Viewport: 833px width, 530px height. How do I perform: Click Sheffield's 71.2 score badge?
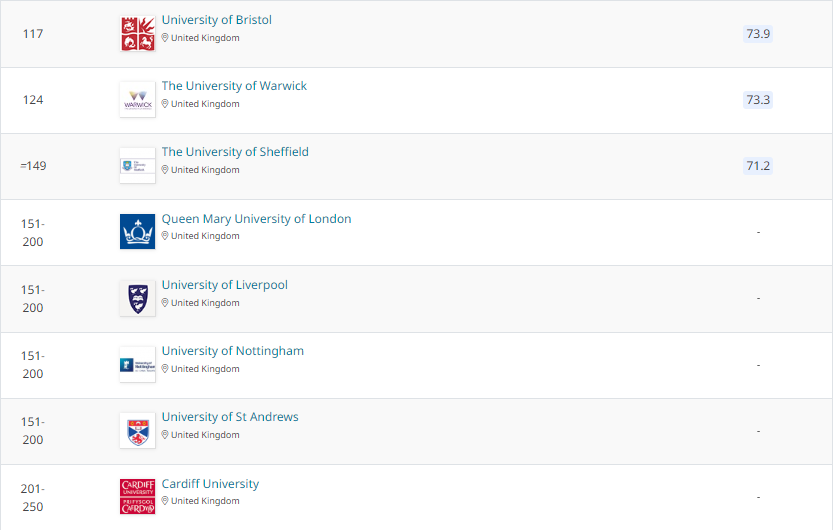[x=758, y=166]
